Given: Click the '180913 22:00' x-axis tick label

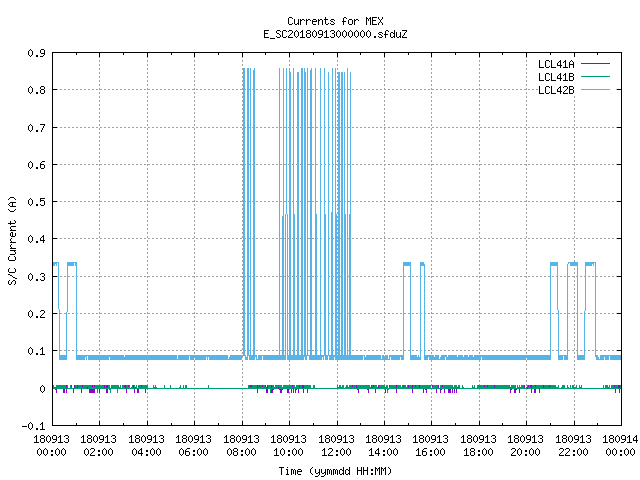Looking at the screenshot, I should [x=573, y=446].
